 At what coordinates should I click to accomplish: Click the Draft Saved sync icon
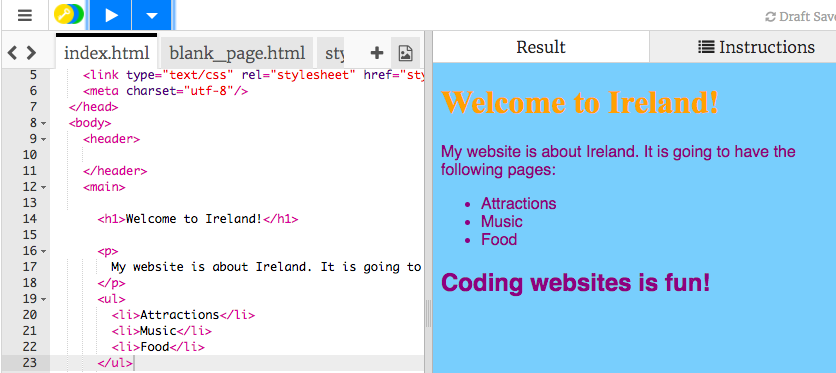coord(770,17)
